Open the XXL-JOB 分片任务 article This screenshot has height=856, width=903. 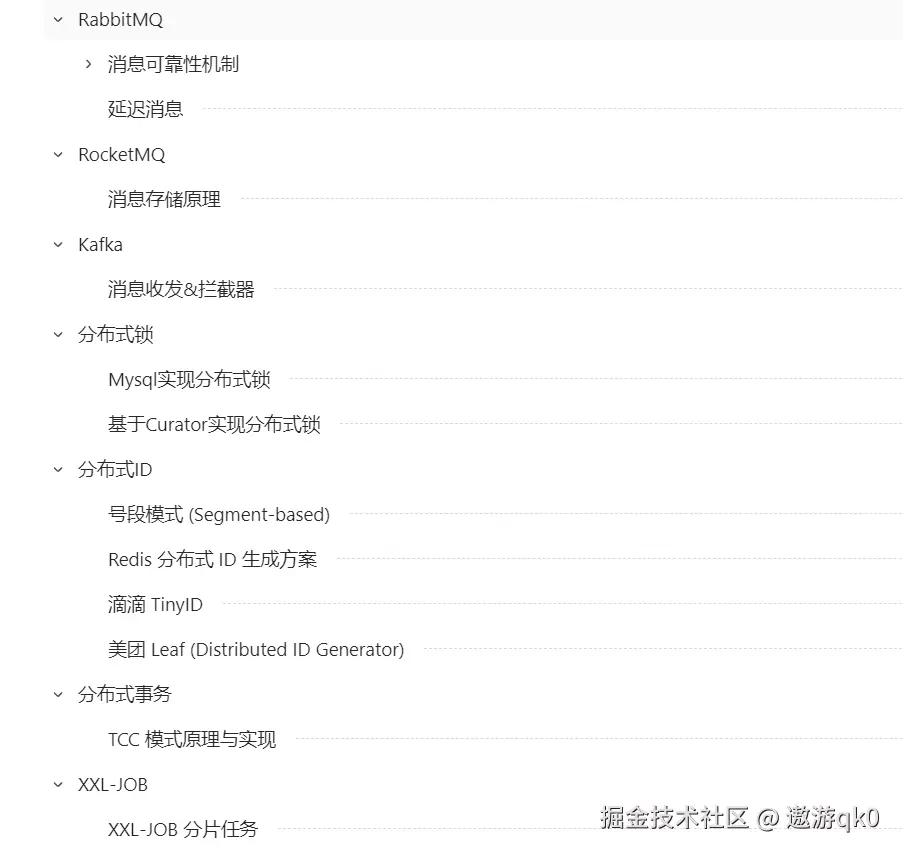pos(183,830)
